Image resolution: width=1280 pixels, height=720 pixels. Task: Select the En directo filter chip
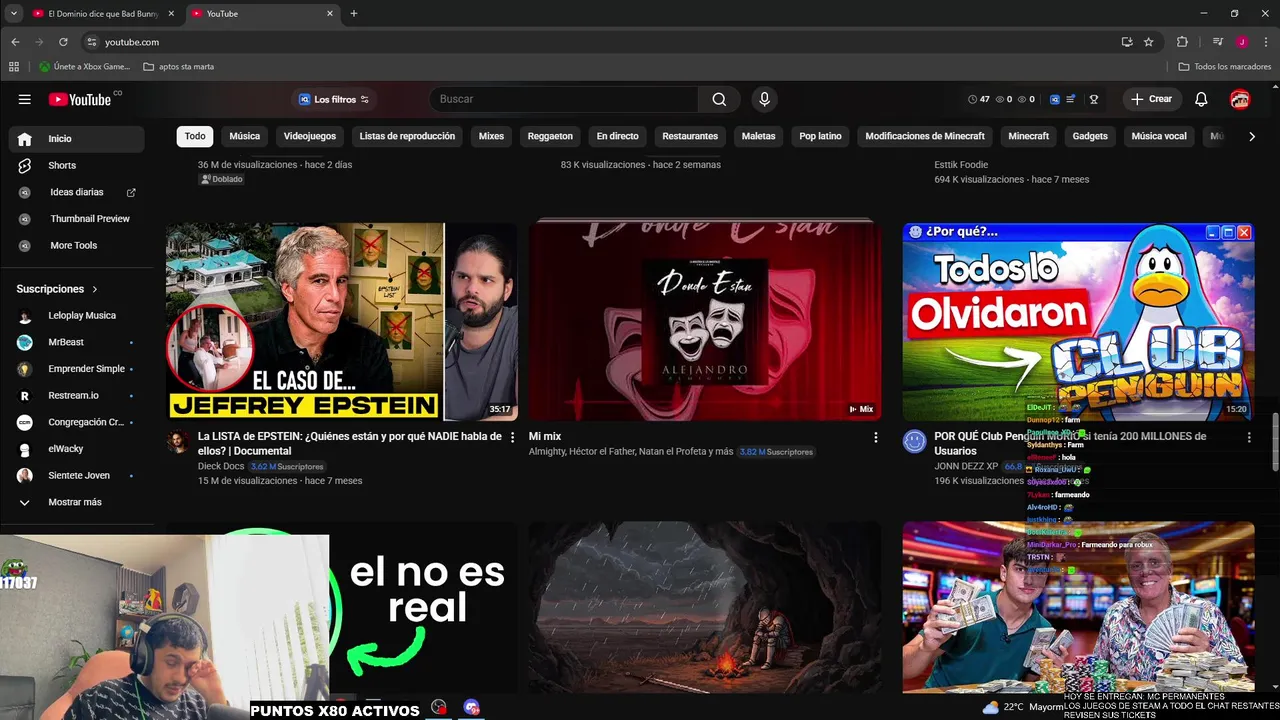[x=617, y=136]
